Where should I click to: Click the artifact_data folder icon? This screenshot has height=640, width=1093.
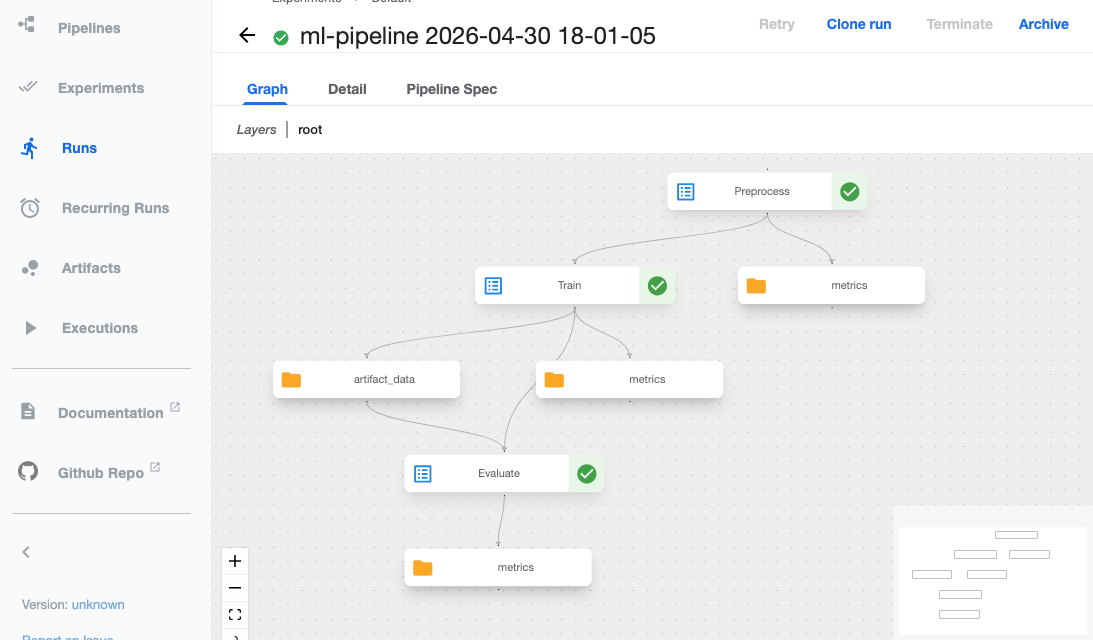(x=291, y=380)
